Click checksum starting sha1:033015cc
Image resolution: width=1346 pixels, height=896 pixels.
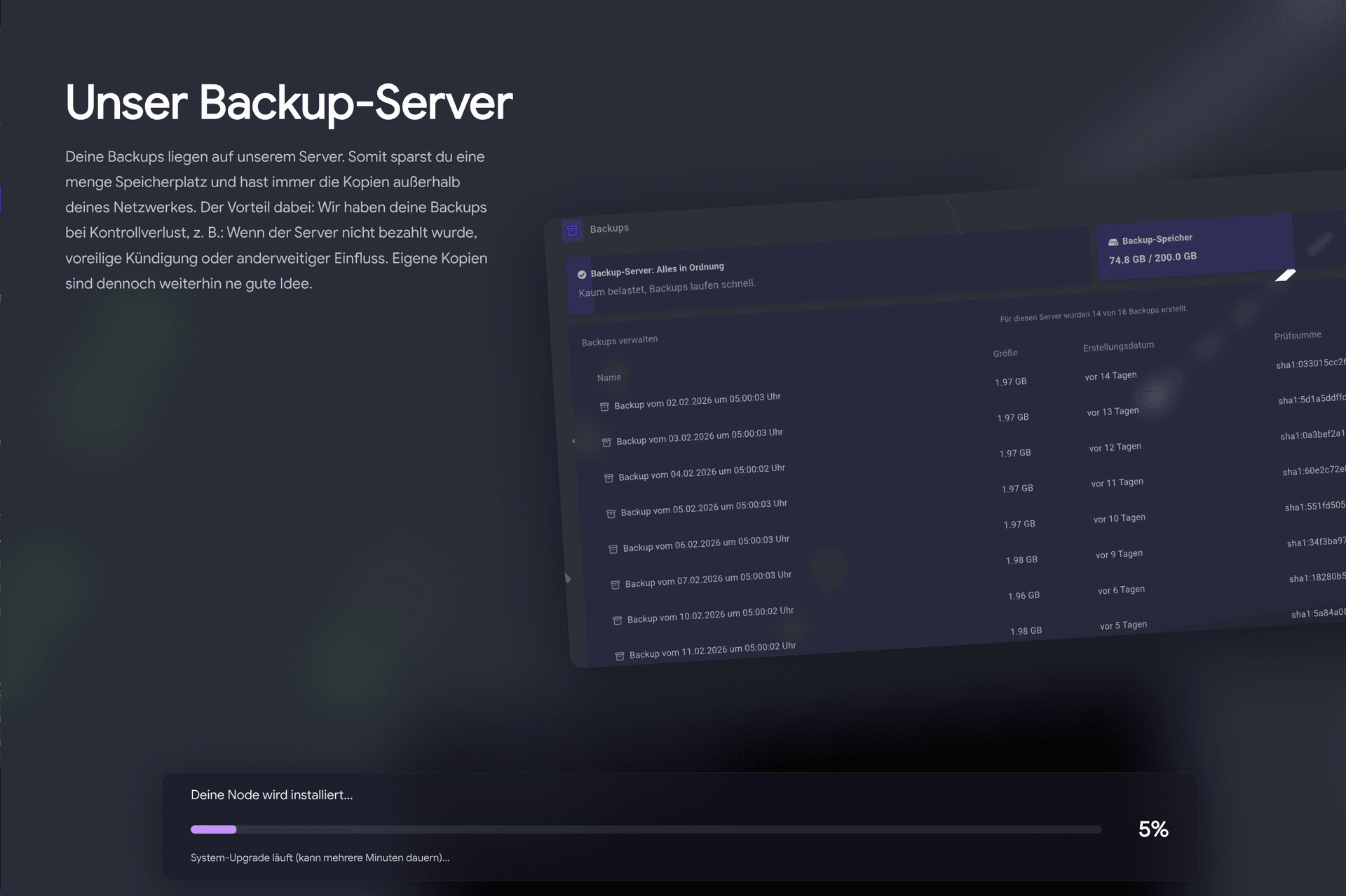(x=1310, y=363)
